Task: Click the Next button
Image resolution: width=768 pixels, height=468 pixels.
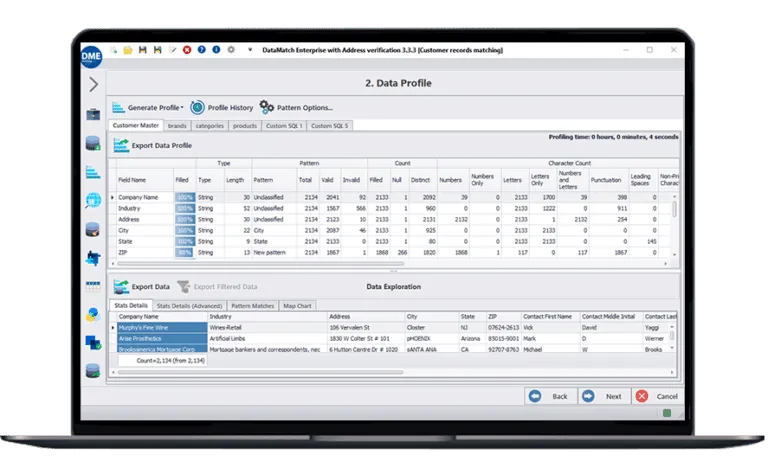Action: [604, 396]
